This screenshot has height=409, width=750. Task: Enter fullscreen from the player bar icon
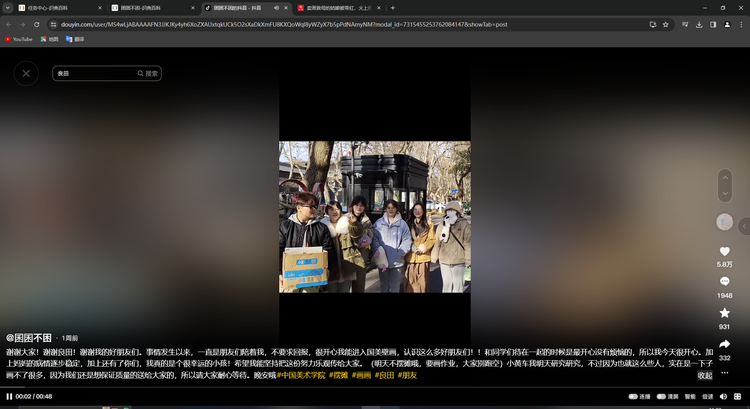[x=740, y=396]
